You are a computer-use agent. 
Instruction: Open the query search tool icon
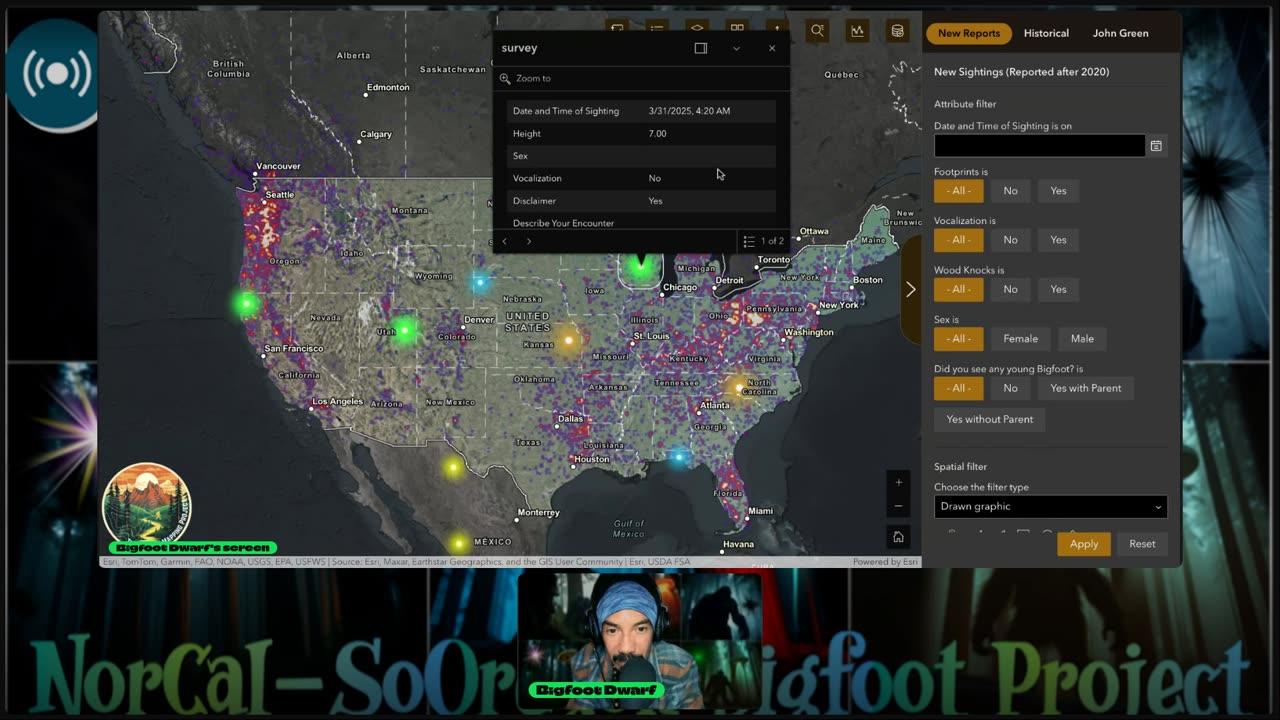click(817, 31)
